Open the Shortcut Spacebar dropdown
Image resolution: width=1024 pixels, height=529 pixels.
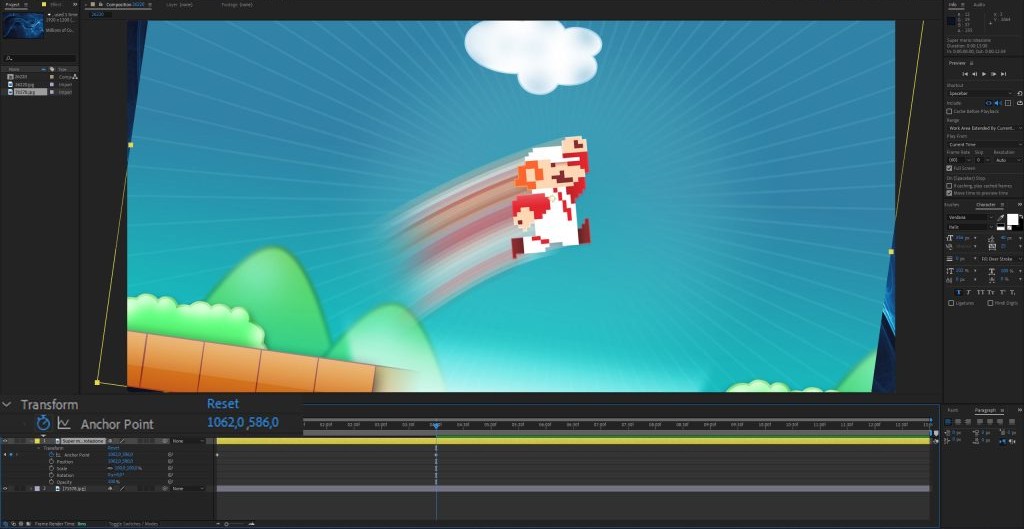(x=980, y=93)
